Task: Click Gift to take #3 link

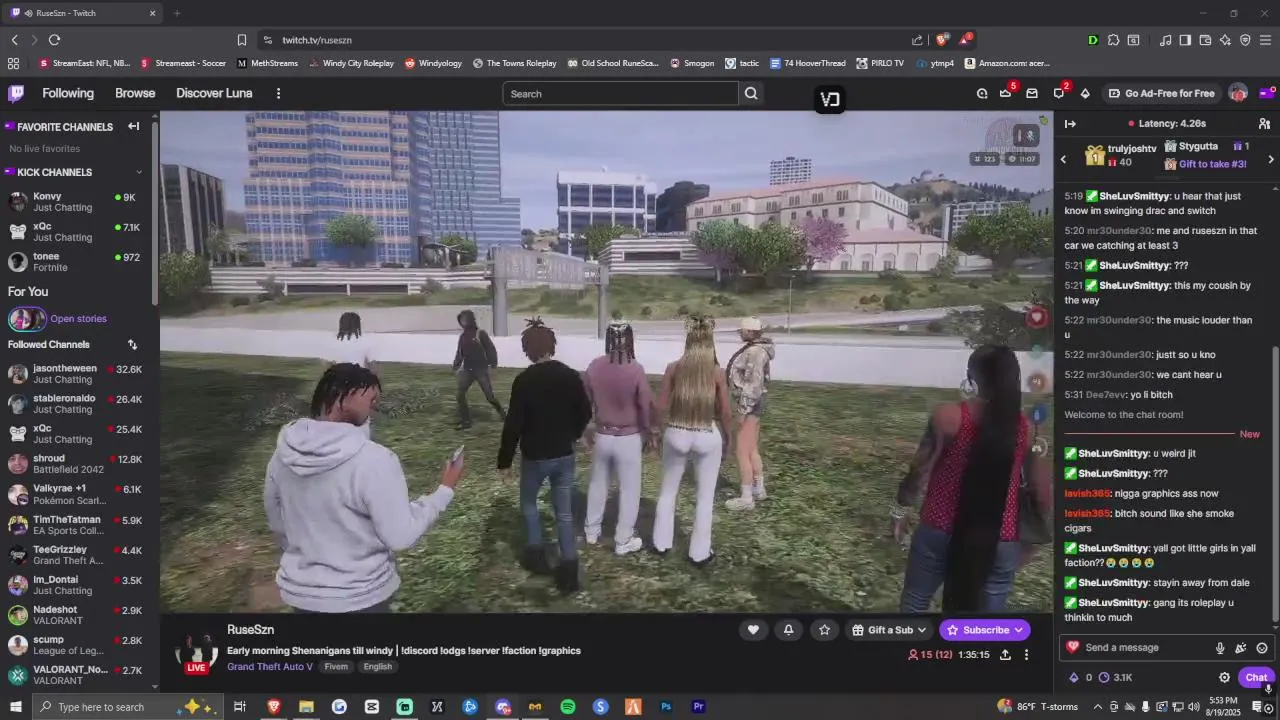Action: click(x=1212, y=164)
